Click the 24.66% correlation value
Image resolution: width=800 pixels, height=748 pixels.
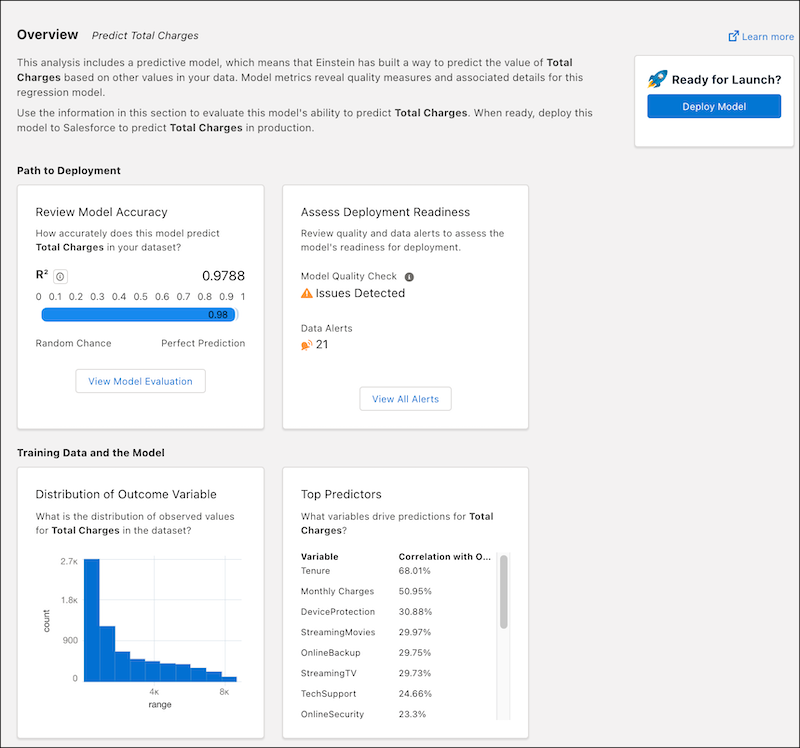click(415, 693)
